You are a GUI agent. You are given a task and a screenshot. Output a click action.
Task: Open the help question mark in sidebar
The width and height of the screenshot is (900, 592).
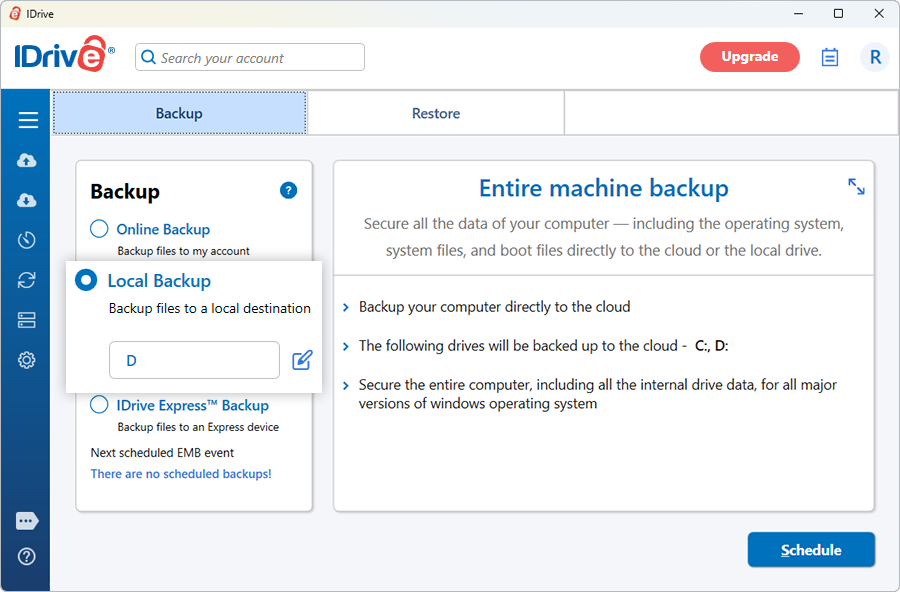click(x=26, y=556)
